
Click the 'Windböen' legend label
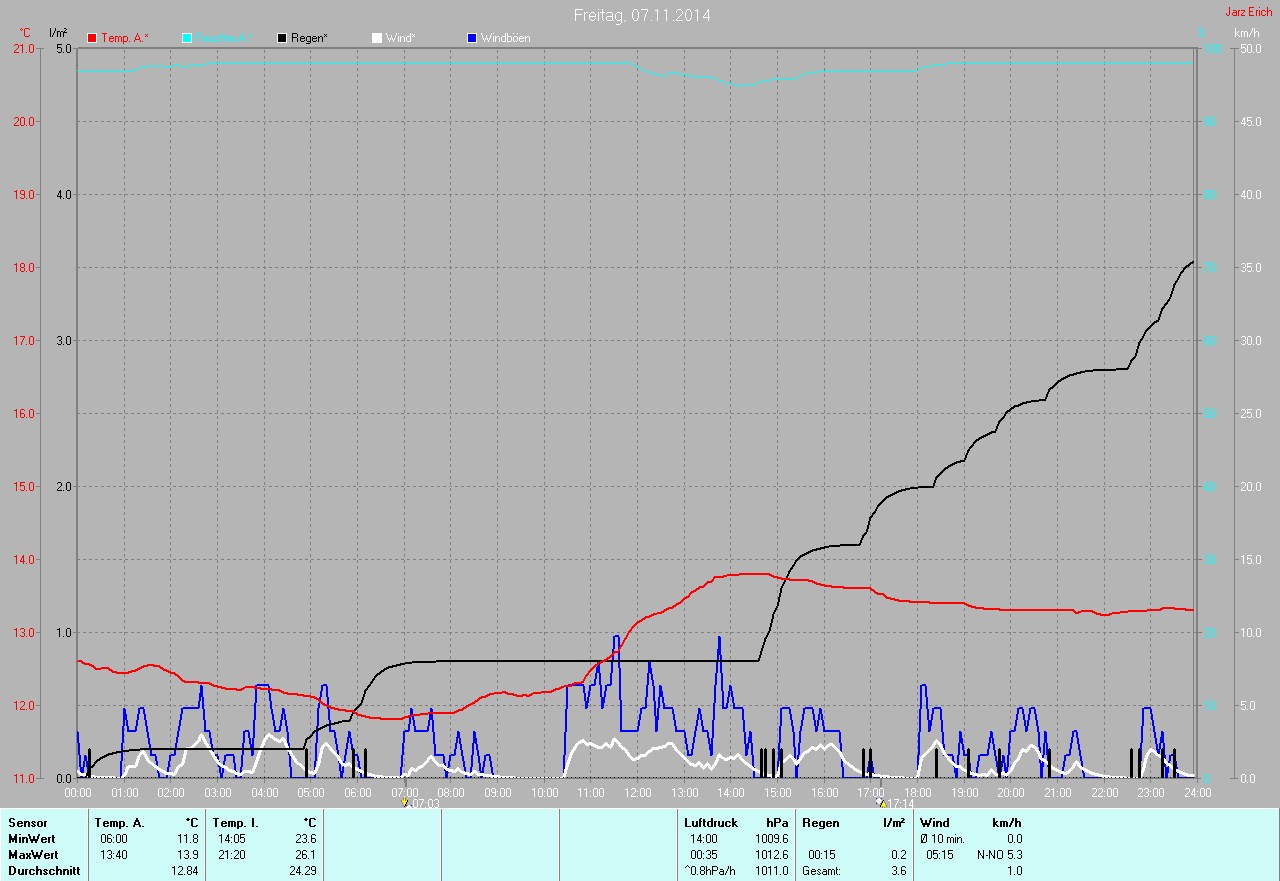pyautogui.click(x=506, y=38)
